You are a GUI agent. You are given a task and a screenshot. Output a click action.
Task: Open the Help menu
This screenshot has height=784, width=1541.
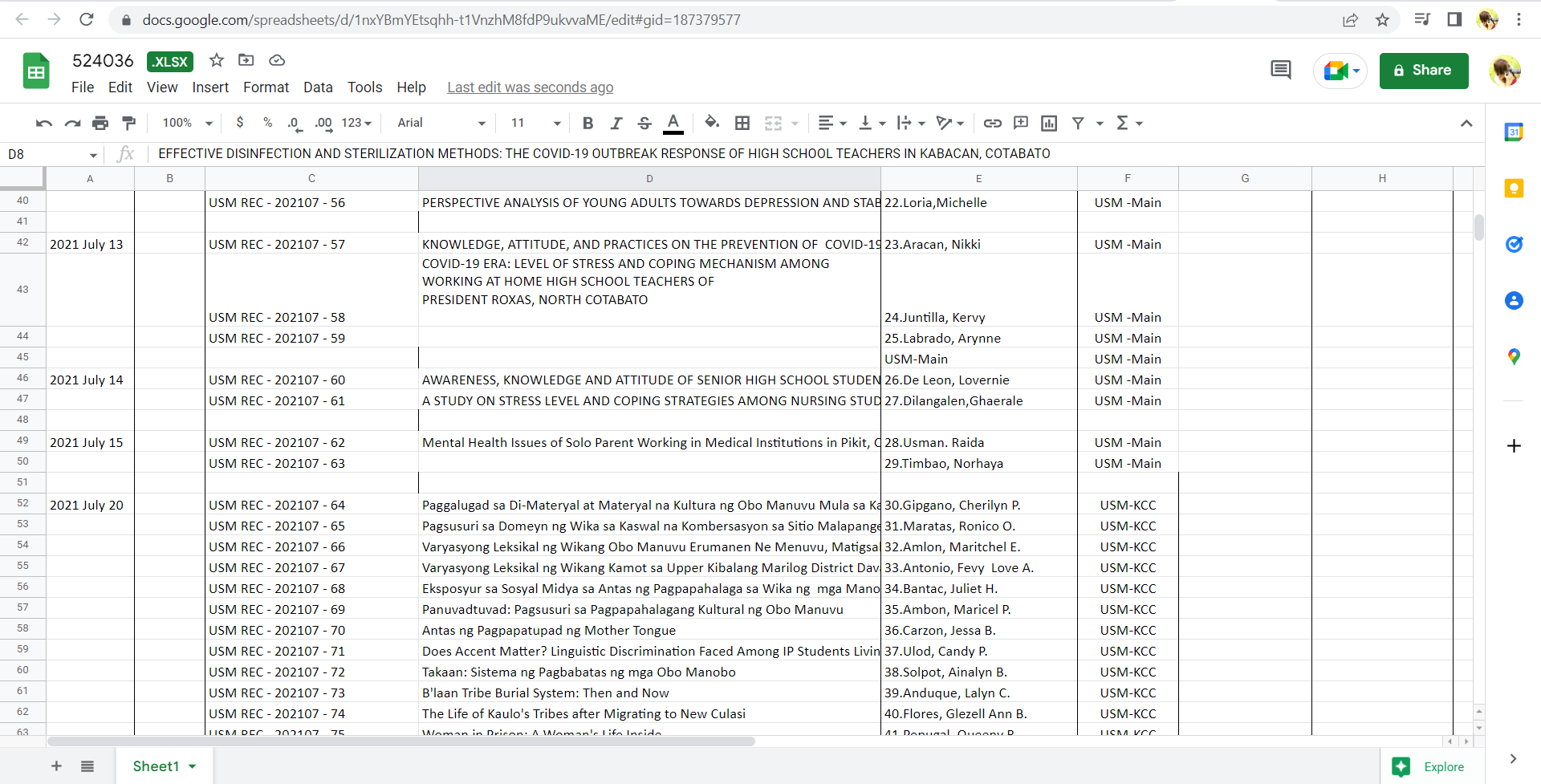(x=411, y=87)
